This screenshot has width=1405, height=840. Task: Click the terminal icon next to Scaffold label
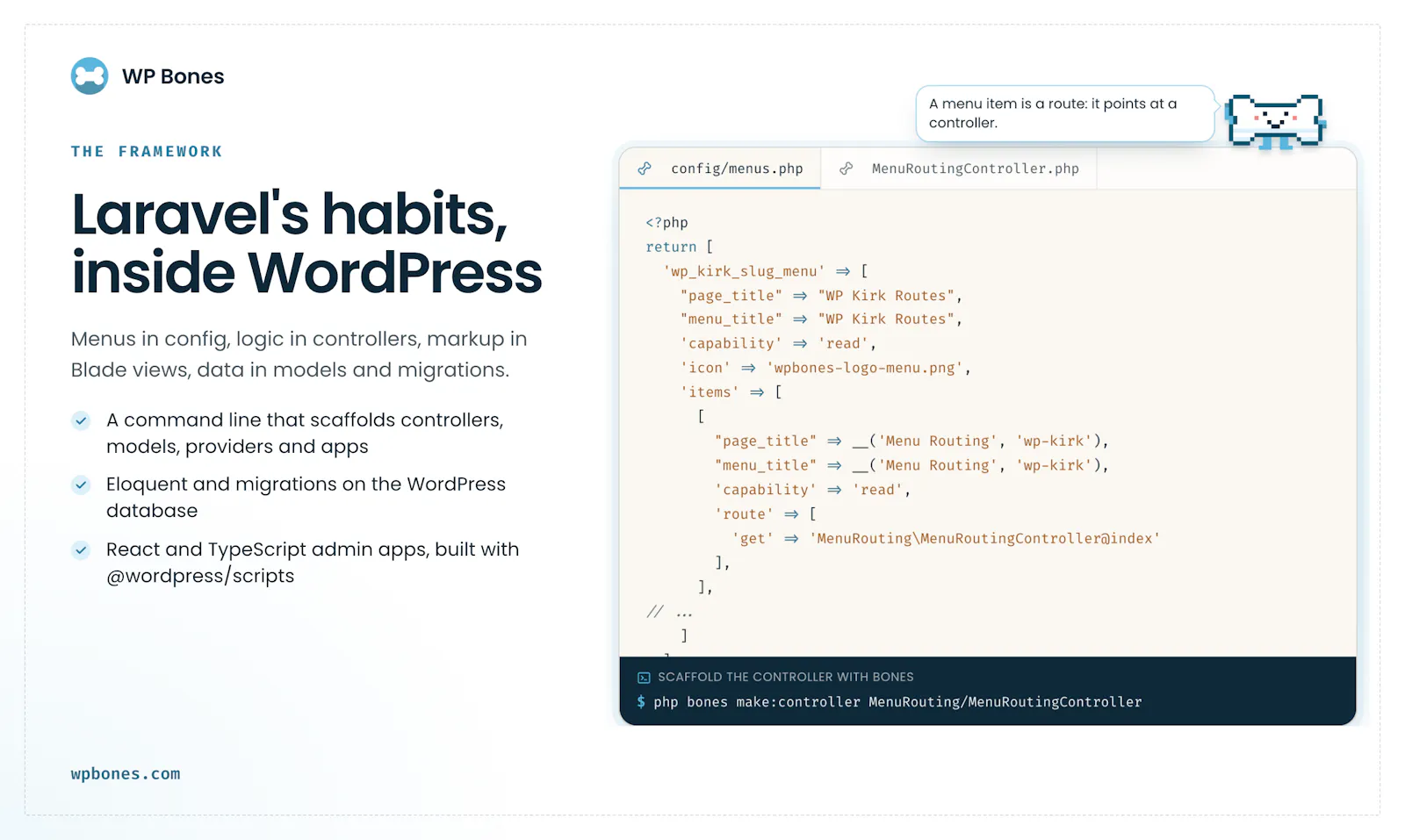click(x=644, y=678)
